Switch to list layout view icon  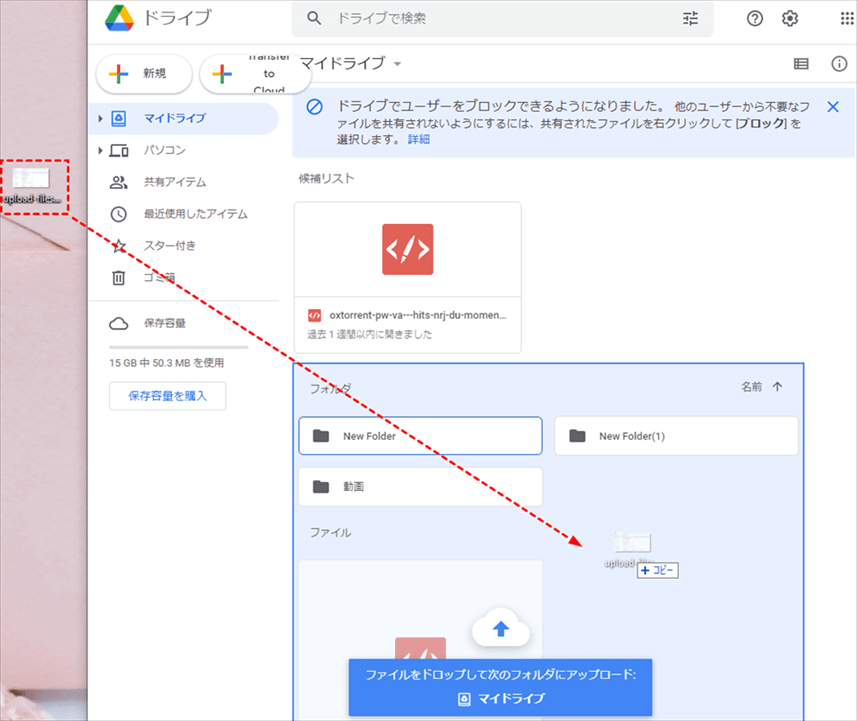pyautogui.click(x=801, y=64)
